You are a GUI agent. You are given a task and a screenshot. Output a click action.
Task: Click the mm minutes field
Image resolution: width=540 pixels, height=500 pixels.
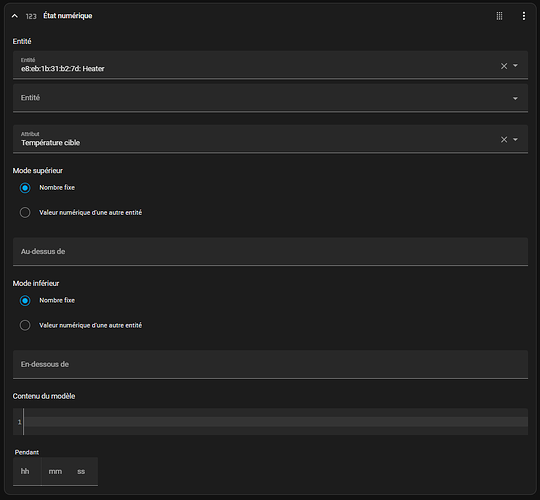(x=55, y=471)
